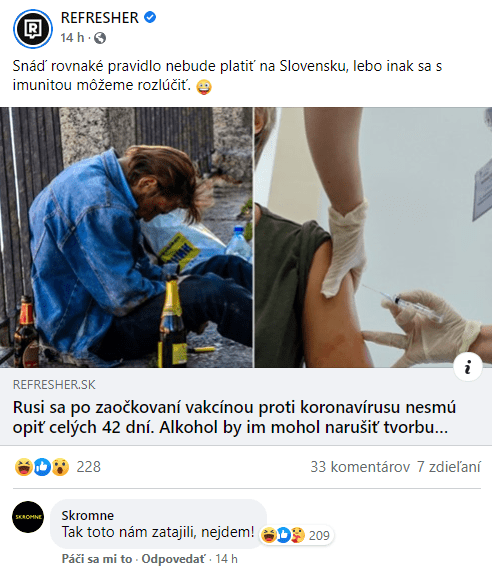Click the '14 h' post timestamp

(x=72, y=38)
